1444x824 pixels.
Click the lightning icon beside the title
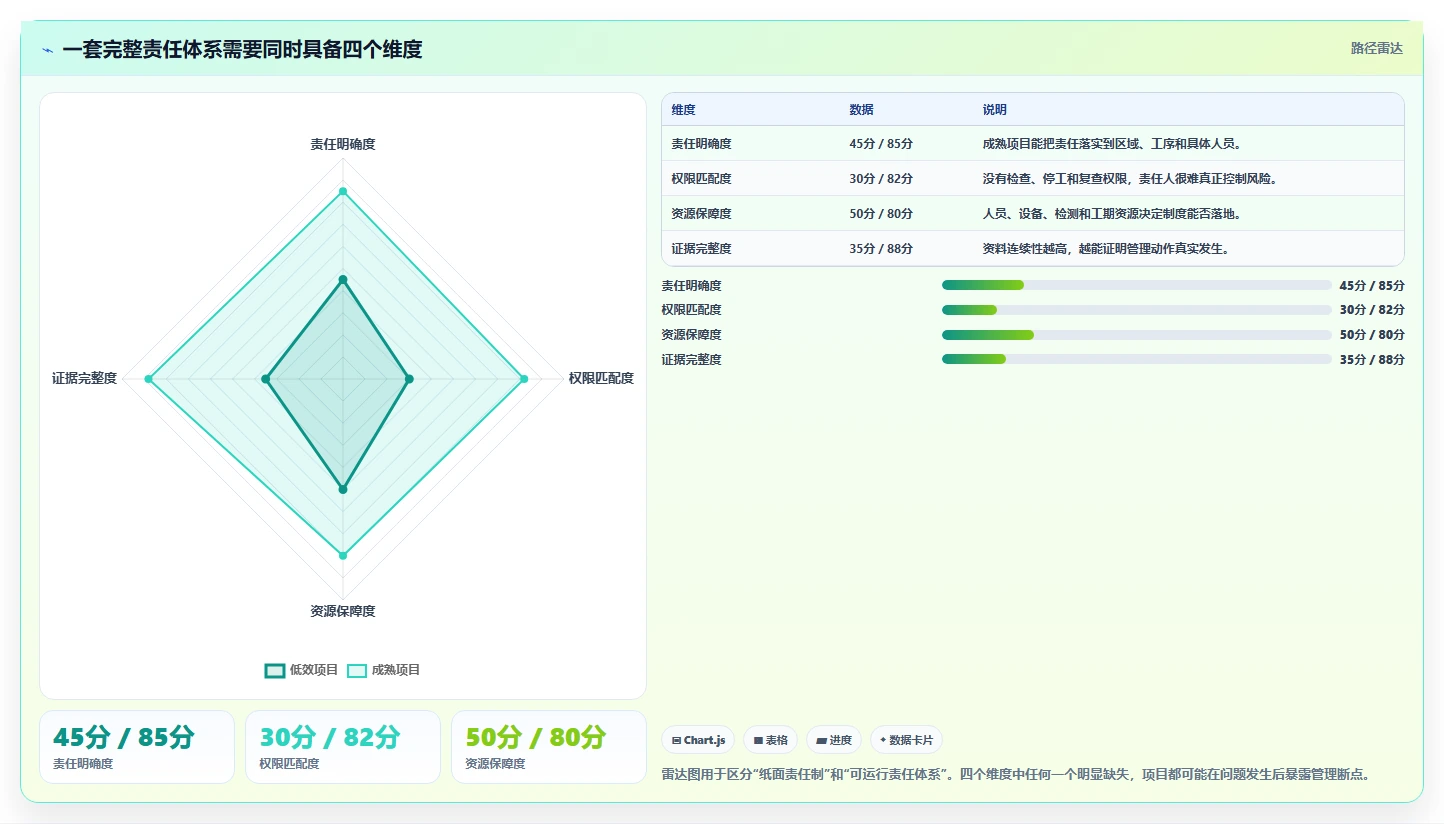click(x=48, y=50)
